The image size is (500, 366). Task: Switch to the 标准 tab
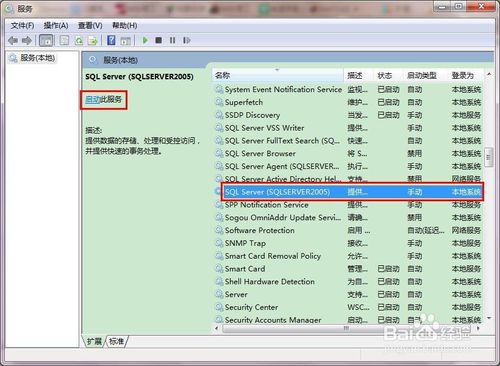[116, 341]
